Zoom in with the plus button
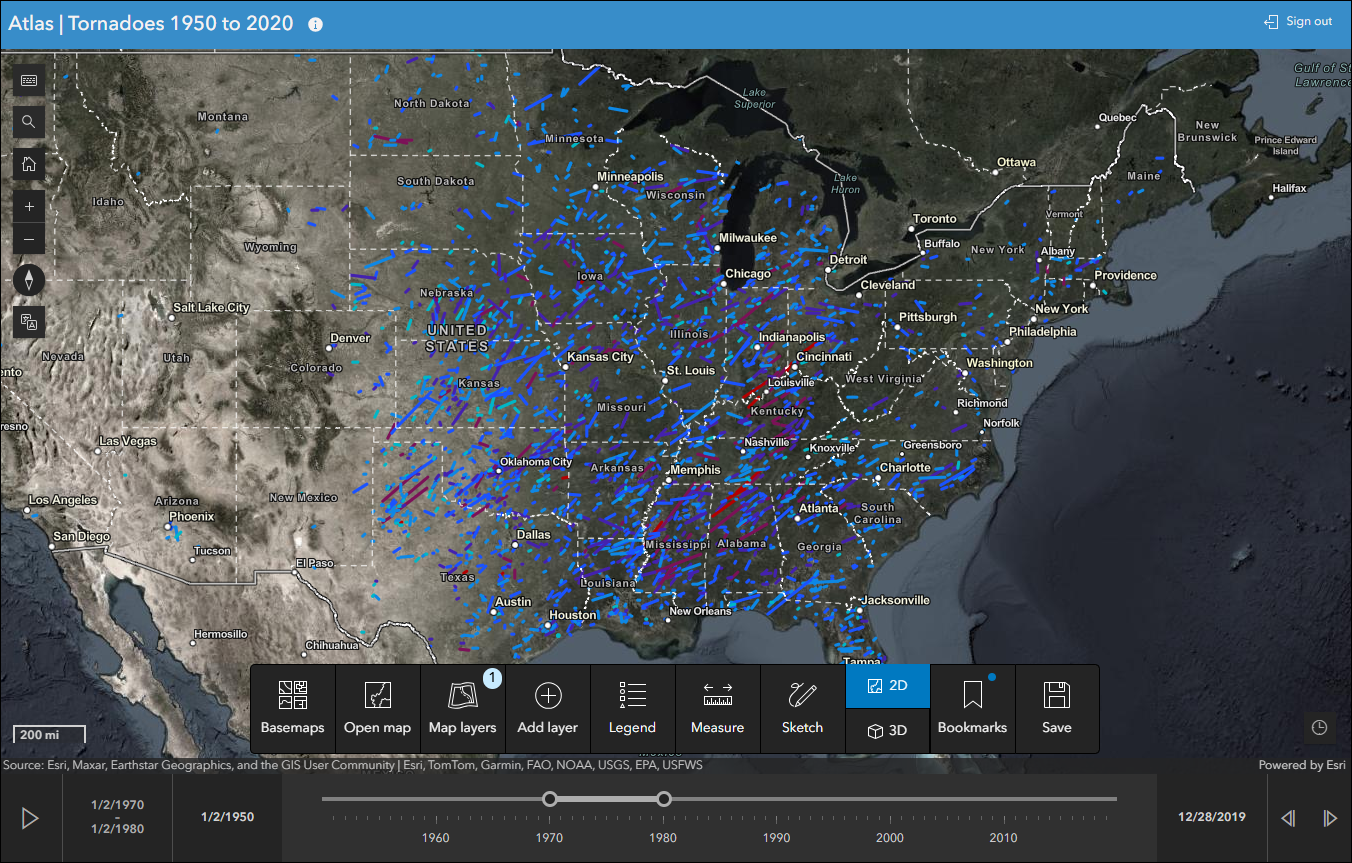 [x=29, y=207]
